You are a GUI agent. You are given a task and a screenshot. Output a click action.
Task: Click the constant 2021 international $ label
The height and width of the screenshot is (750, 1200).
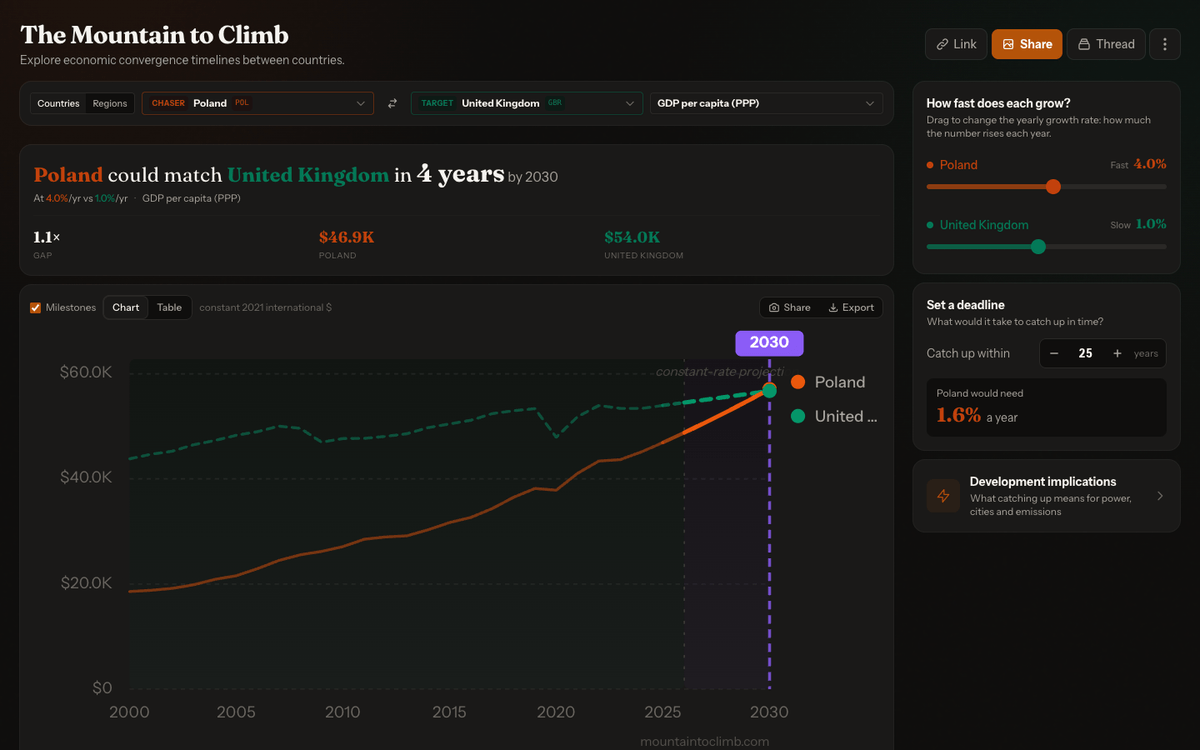pos(265,307)
